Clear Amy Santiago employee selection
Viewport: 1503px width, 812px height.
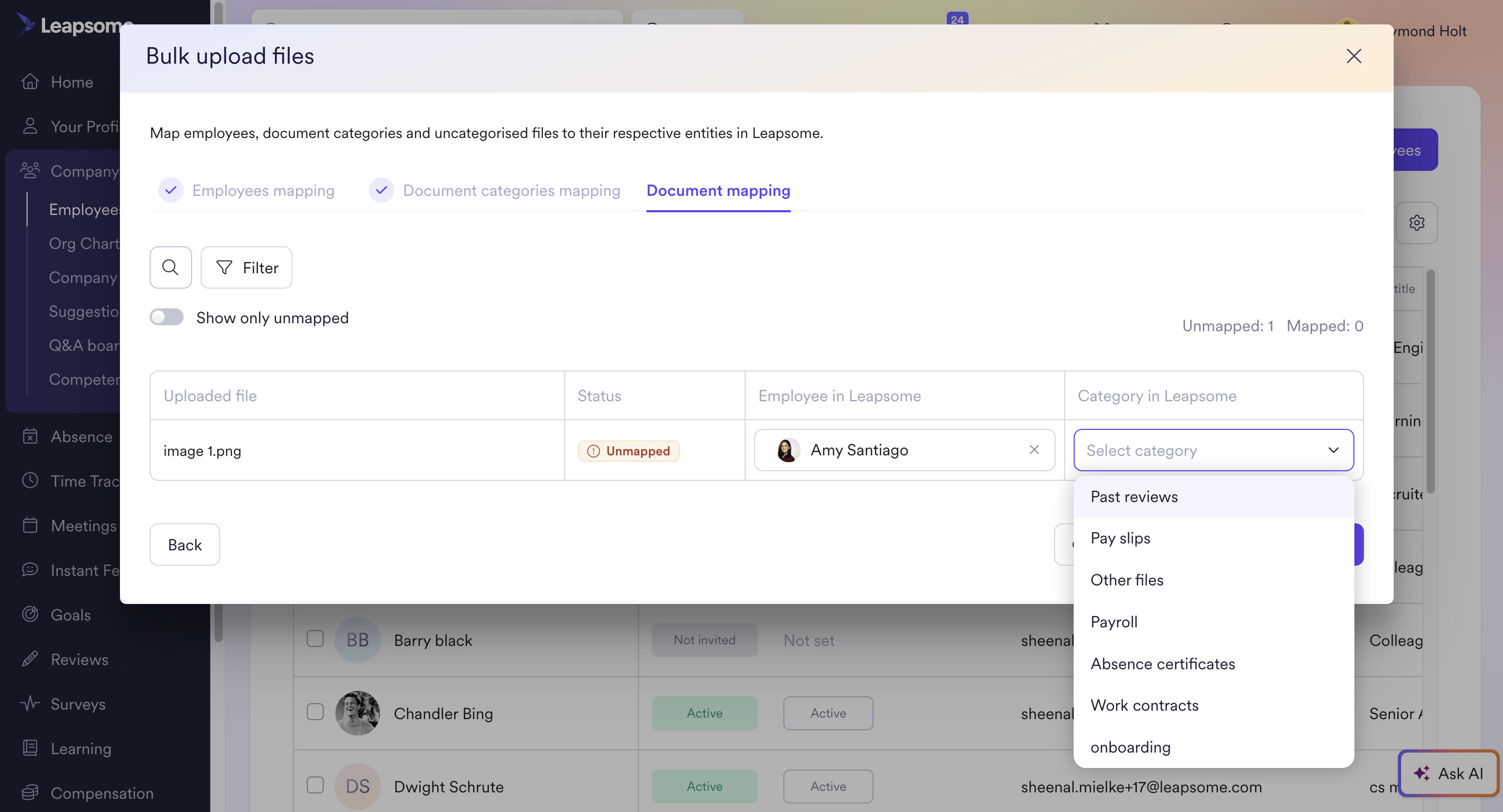[1034, 450]
